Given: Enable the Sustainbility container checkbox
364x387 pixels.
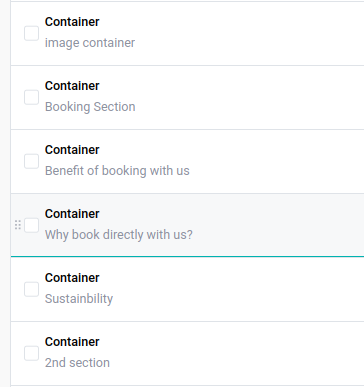Looking at the screenshot, I should point(31,289).
